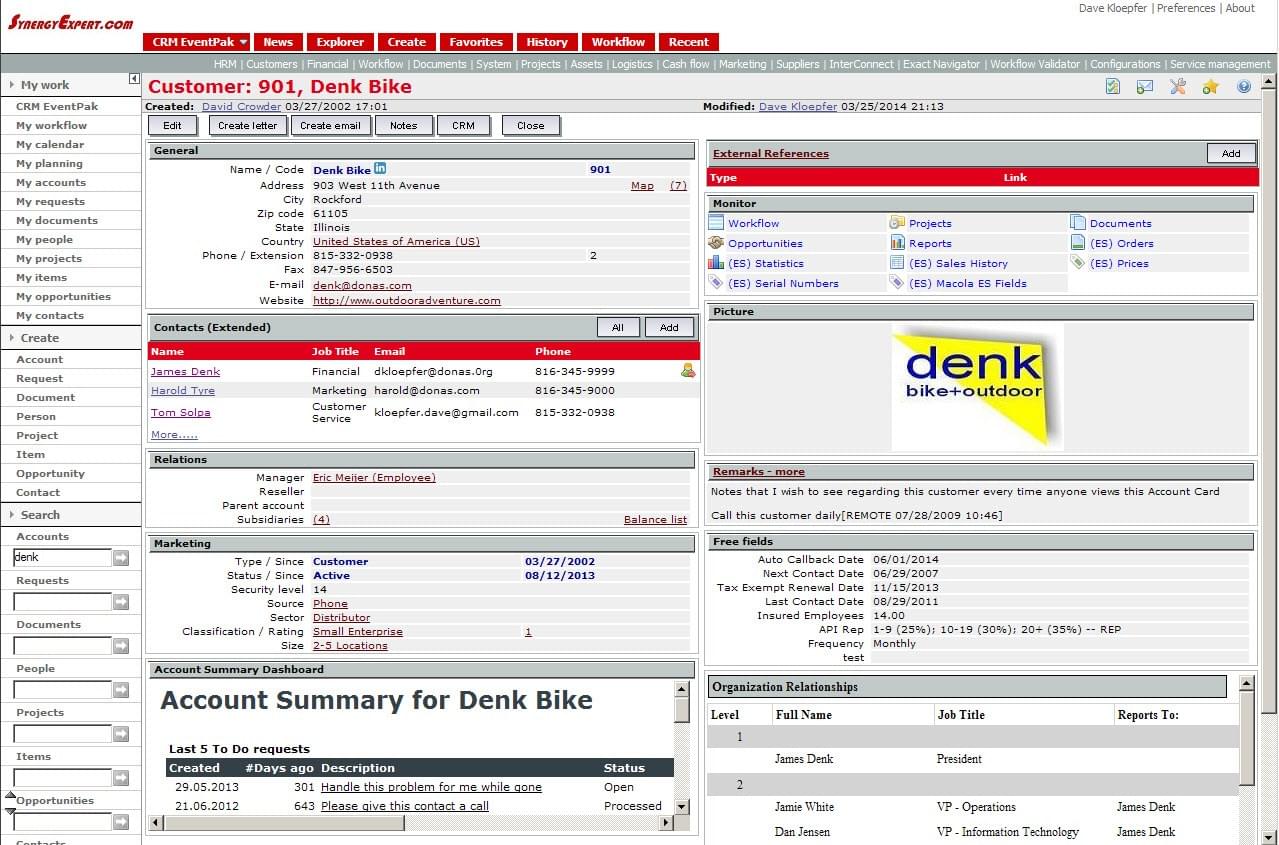Click the Opportunities handshake icon in Monitor
This screenshot has width=1279, height=845.
[x=716, y=243]
